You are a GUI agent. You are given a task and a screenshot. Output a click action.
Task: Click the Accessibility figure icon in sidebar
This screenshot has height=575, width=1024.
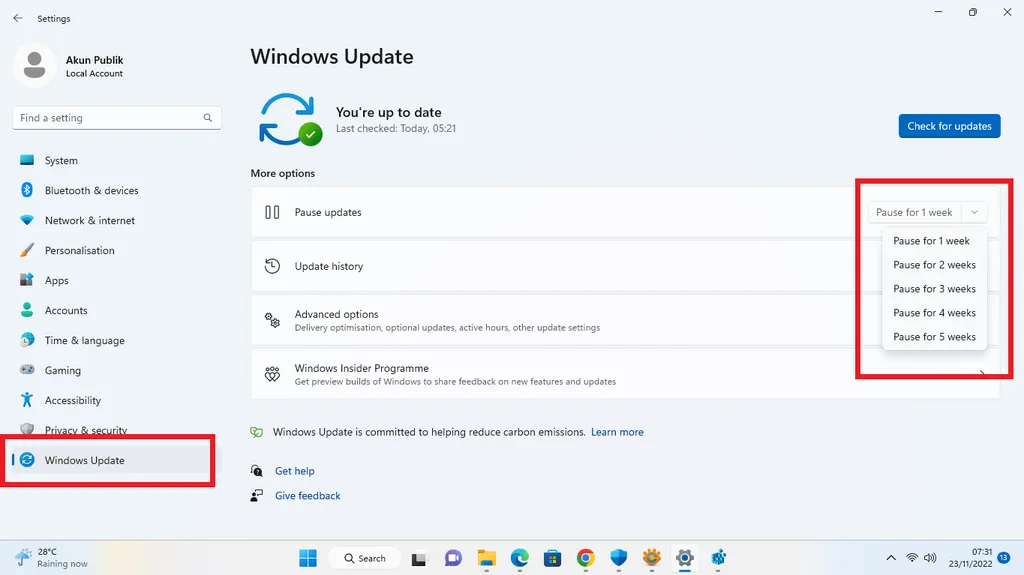(27, 400)
